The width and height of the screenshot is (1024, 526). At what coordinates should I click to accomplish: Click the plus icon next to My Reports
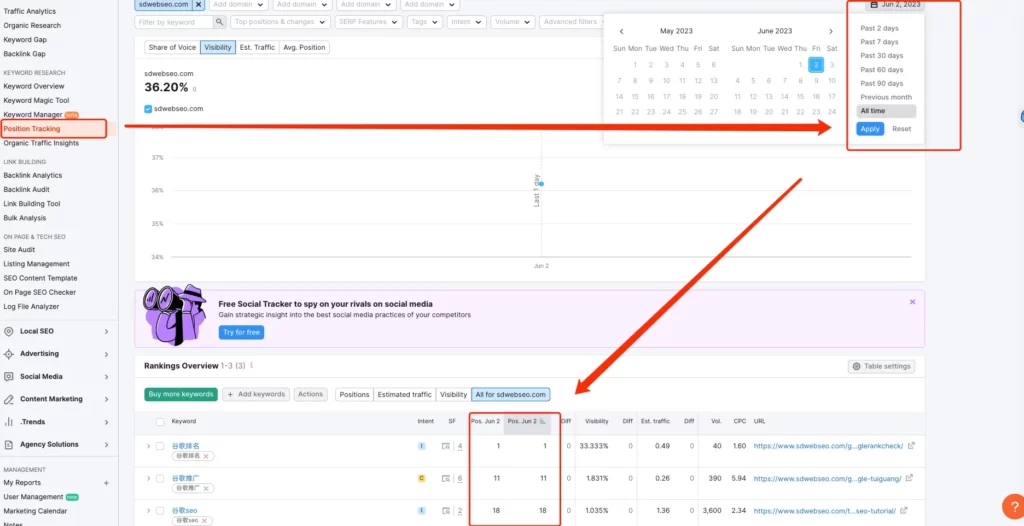coord(106,483)
